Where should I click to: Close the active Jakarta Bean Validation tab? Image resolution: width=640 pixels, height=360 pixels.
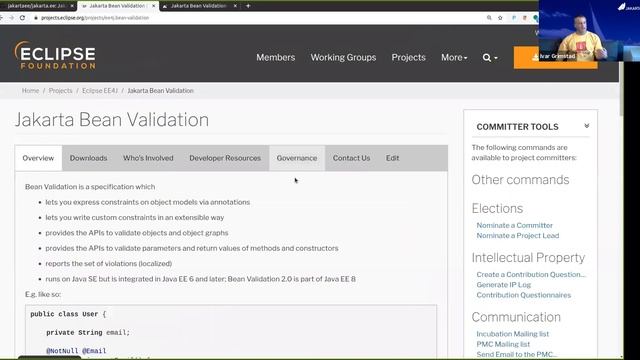click(x=153, y=6)
